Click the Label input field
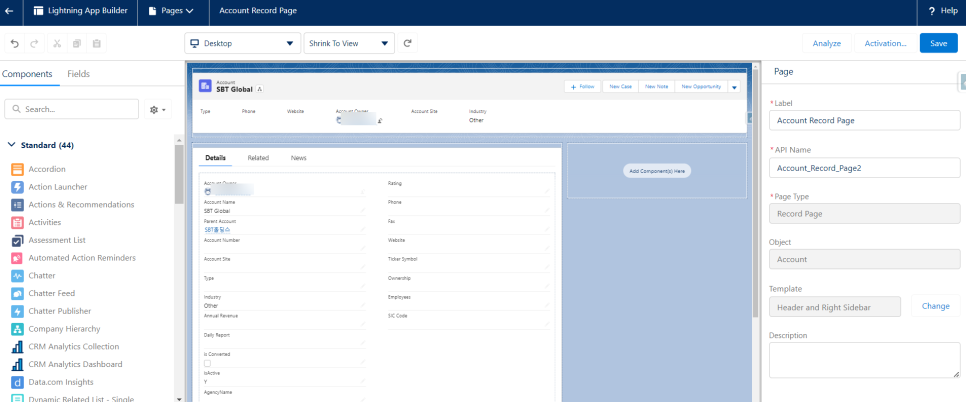This screenshot has height=402, width=966. (864, 121)
